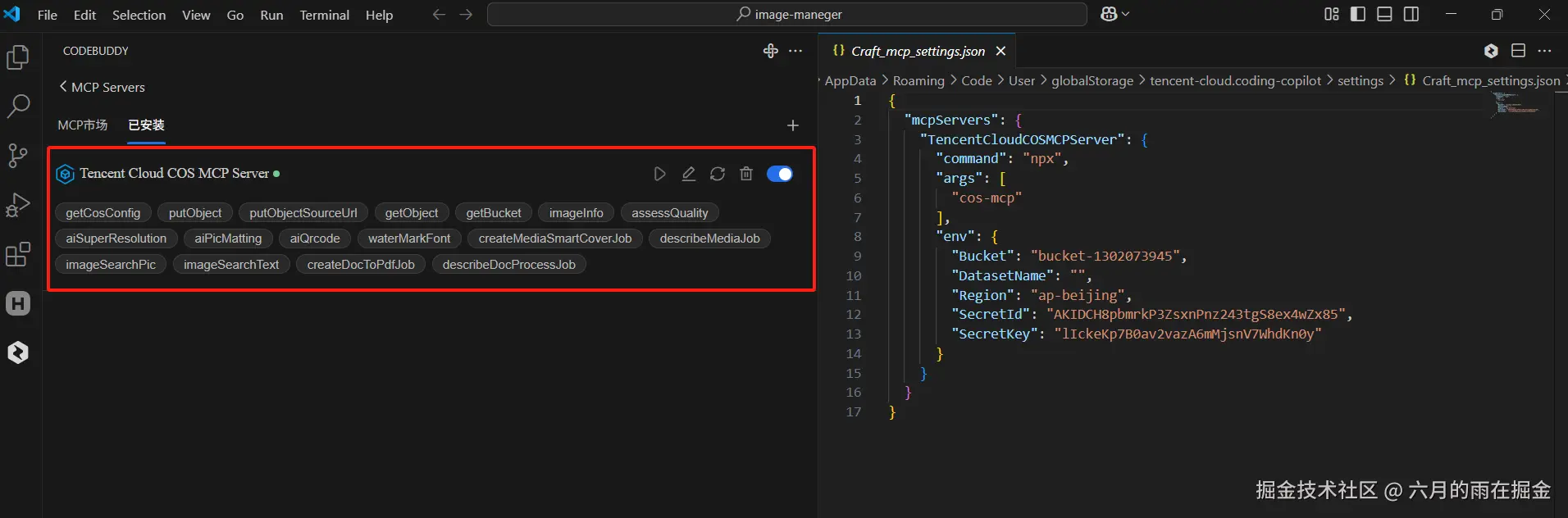Screen dimensions: 1568x518
Task: Click the waterMarkFont tool tag
Action: (x=409, y=239)
